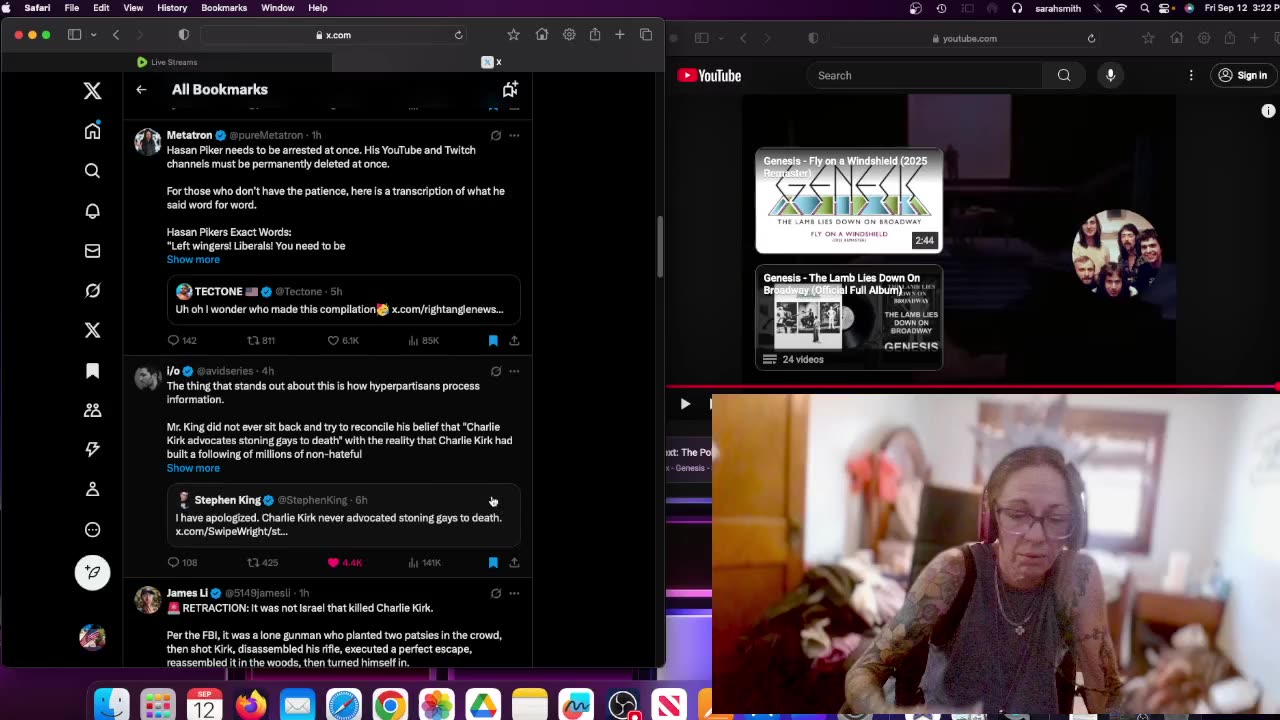Remove bookmark on the i/o post

click(x=493, y=563)
